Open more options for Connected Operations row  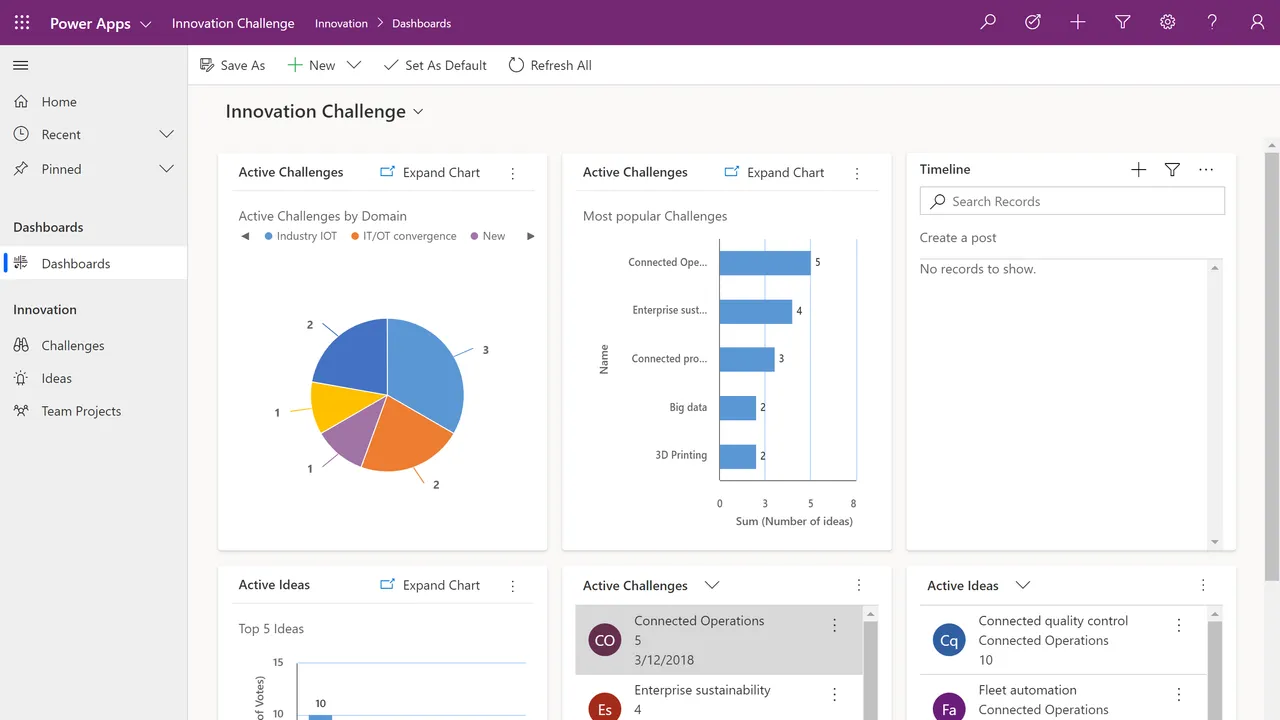pos(835,626)
